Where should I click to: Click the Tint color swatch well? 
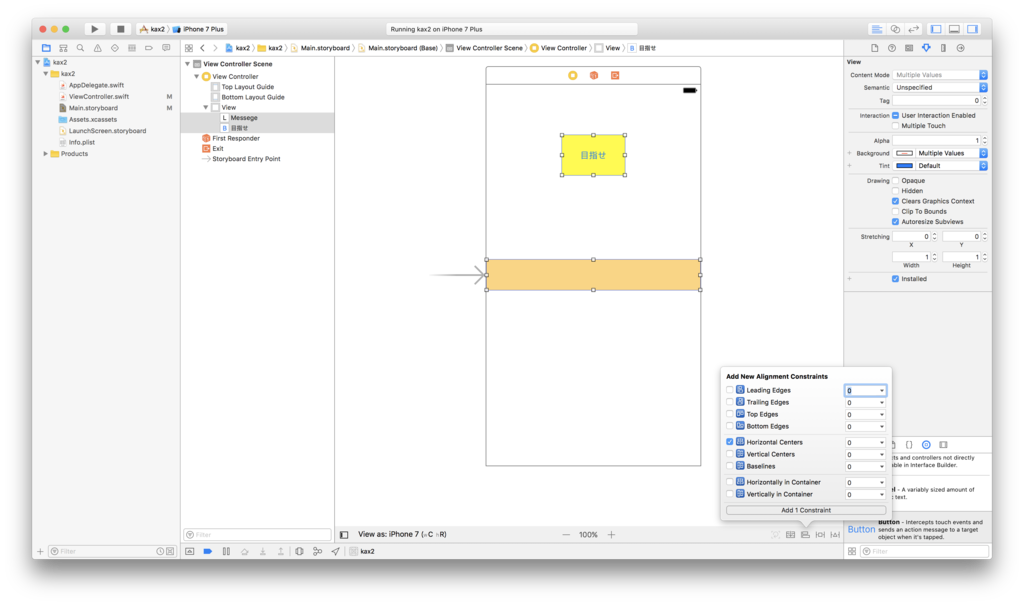coord(904,166)
